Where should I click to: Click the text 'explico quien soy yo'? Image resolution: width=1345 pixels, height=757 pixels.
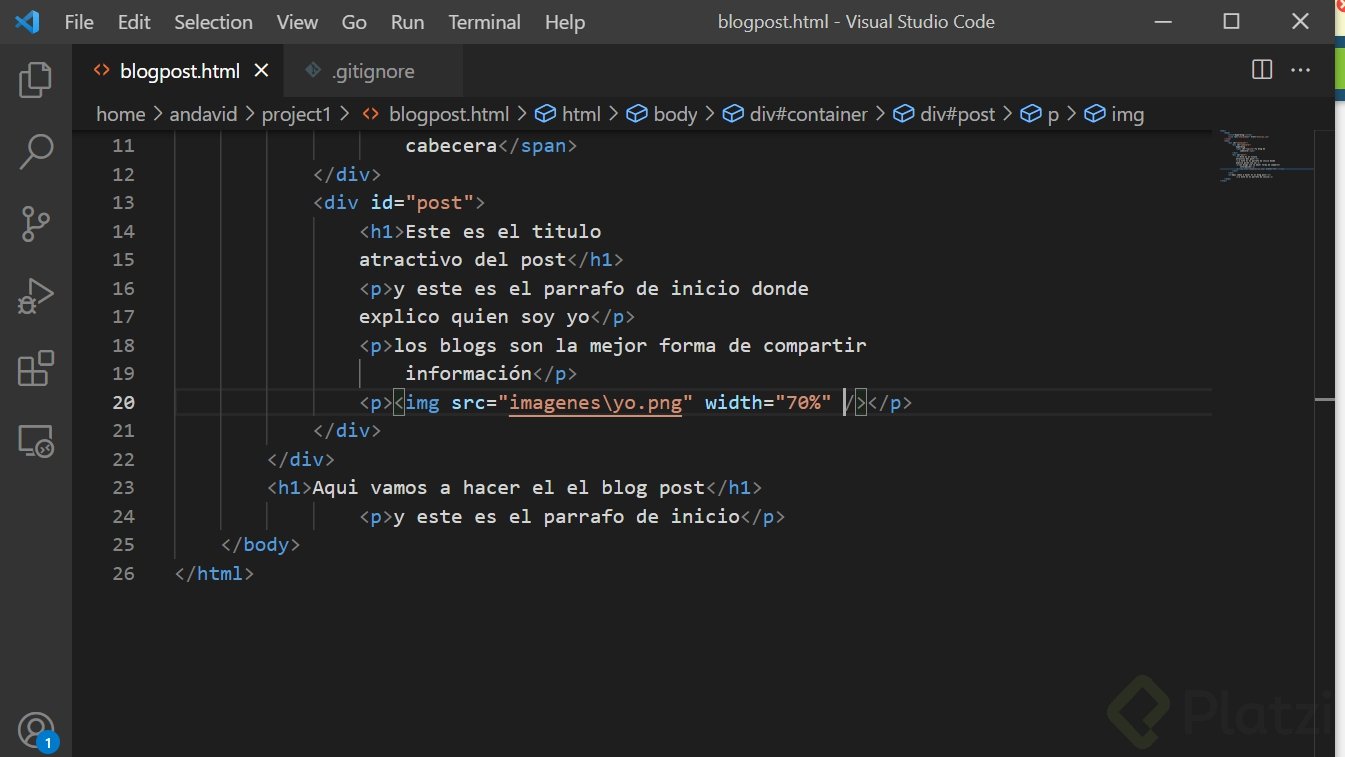[x=475, y=316]
